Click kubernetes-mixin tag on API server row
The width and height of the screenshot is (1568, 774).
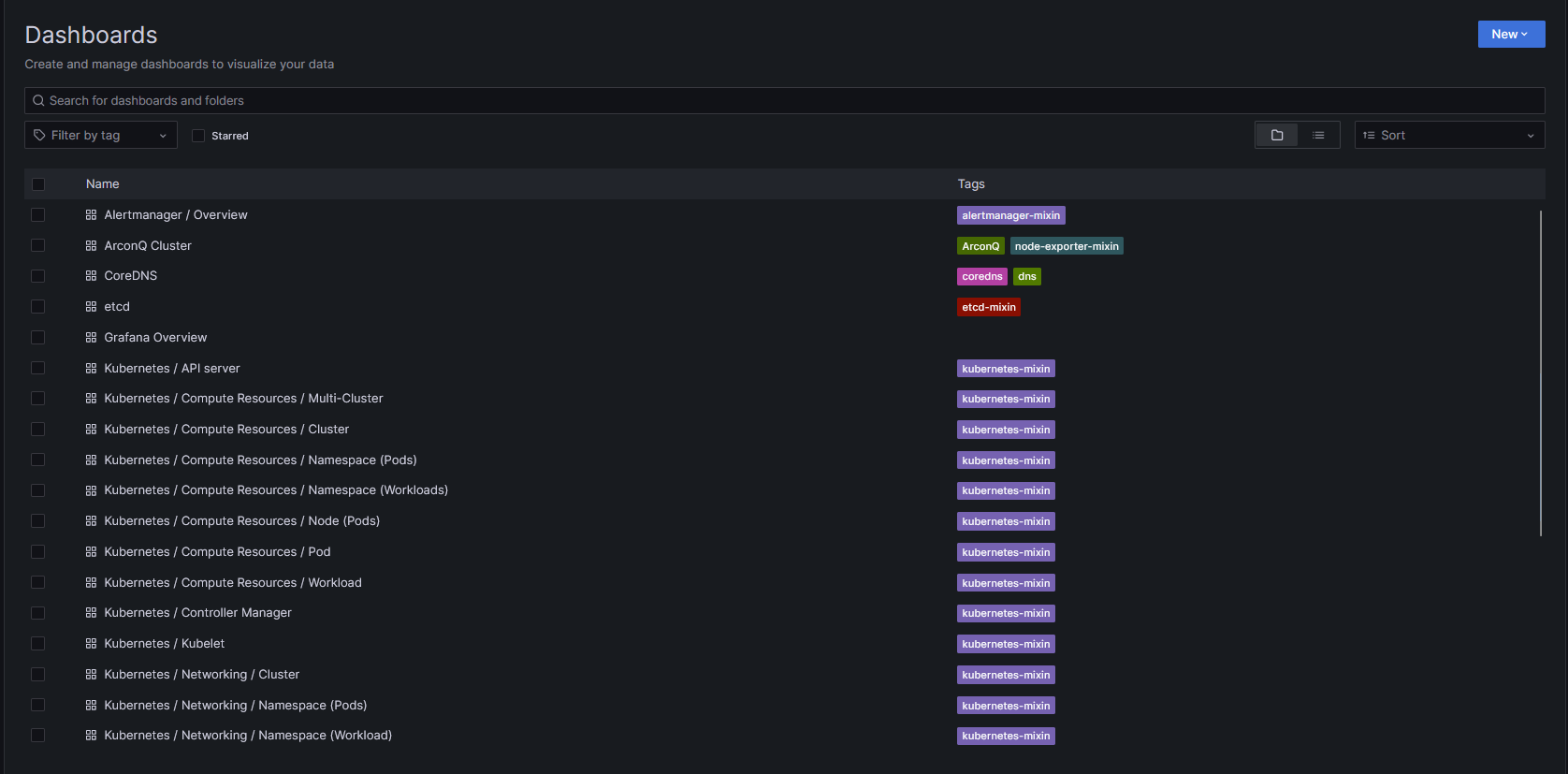(x=1006, y=369)
